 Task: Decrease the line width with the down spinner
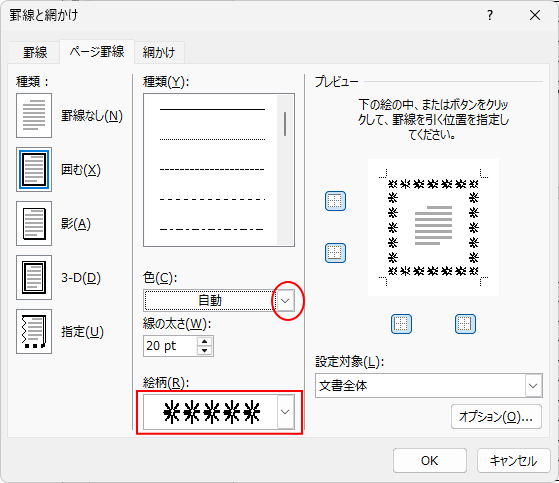tap(204, 350)
